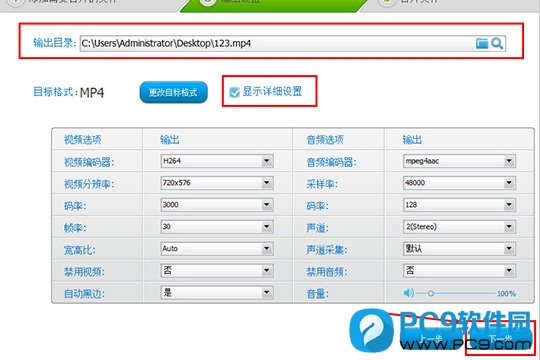Image resolution: width=540 pixels, height=360 pixels.
Task: Expand the 禁用视频 dropdown
Action: click(x=217, y=271)
